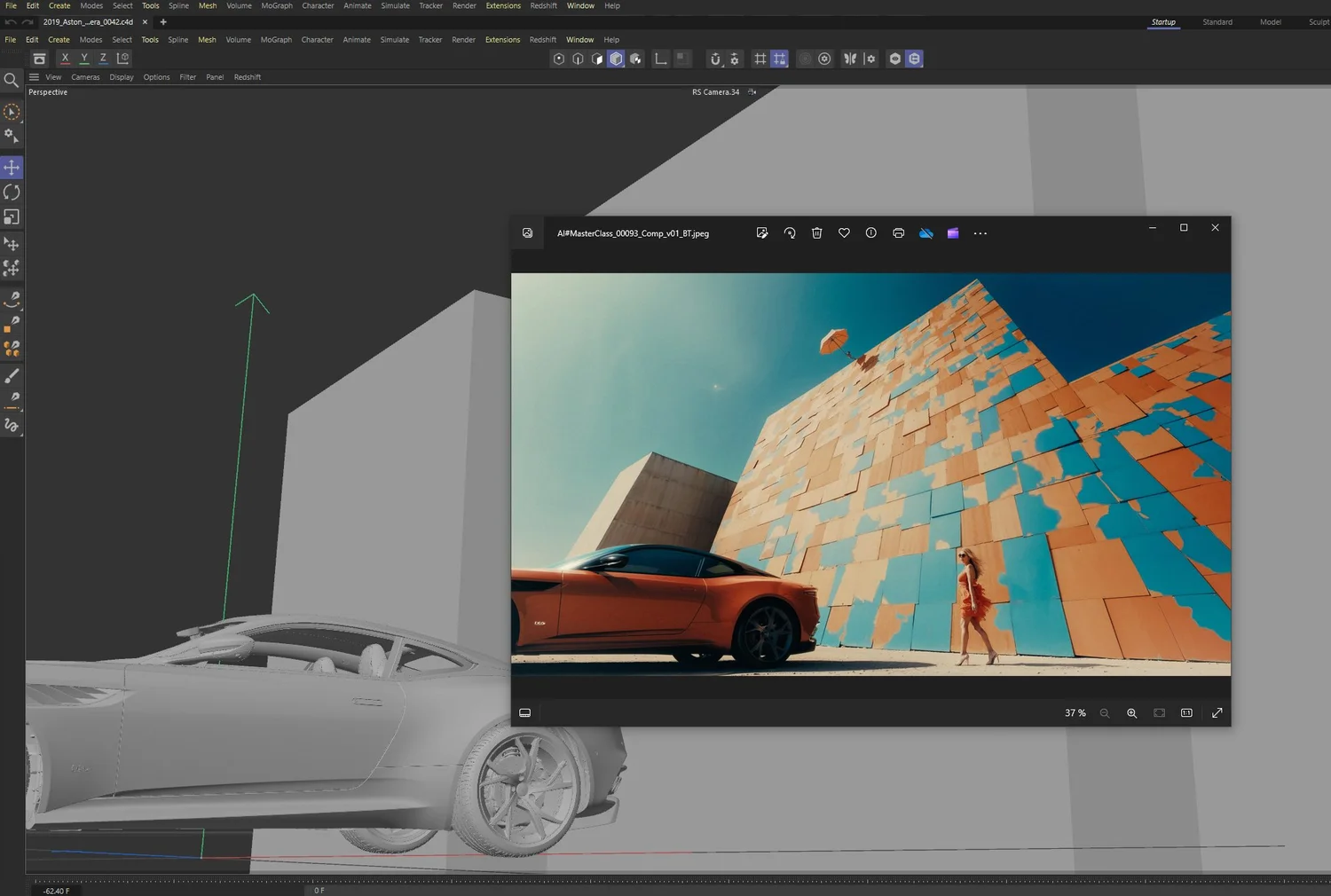
Task: Open the RS Camera.34 selector
Action: tap(715, 91)
